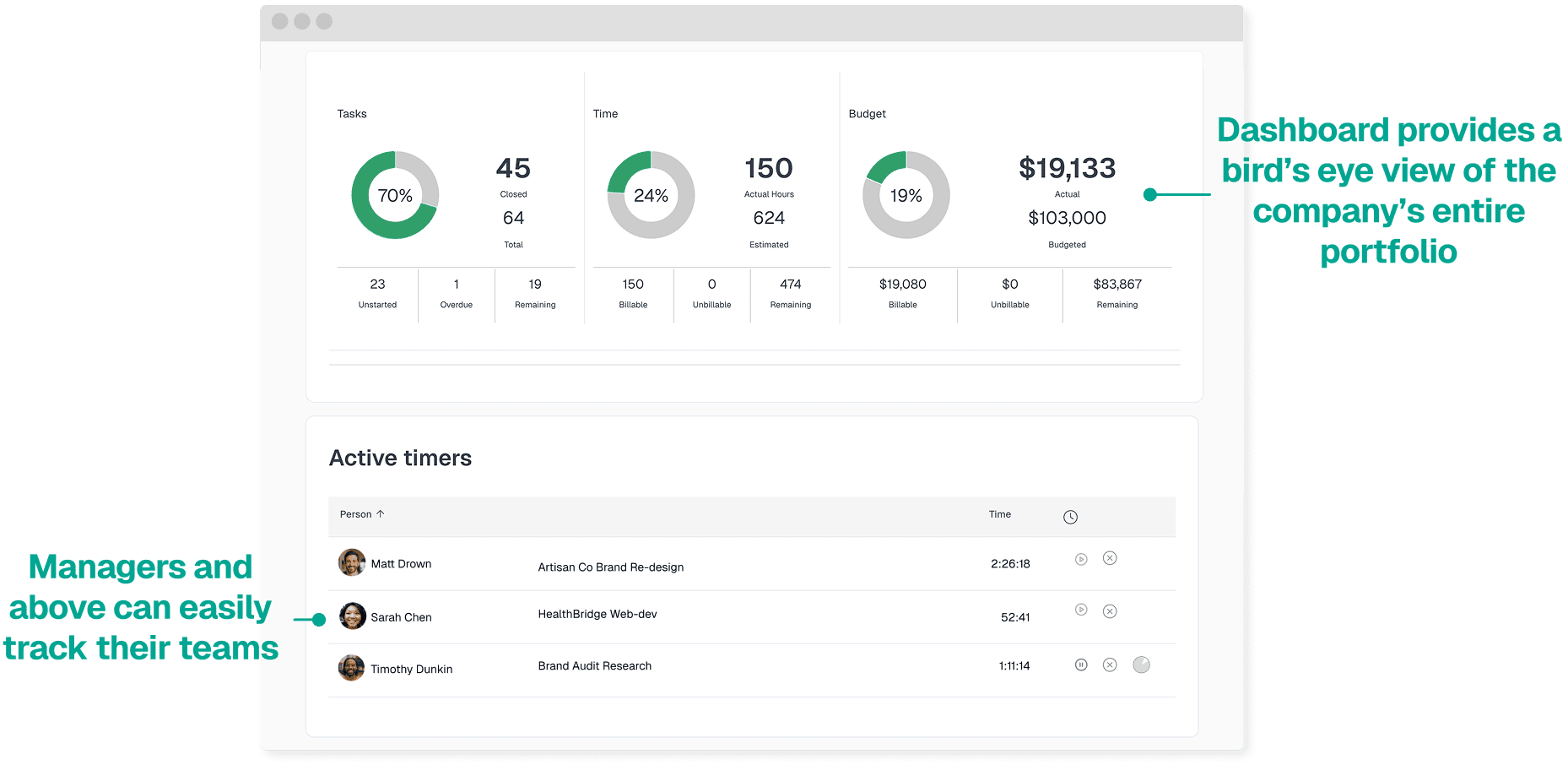The height and width of the screenshot is (765, 1568).
Task: Click the pie progress indicator on Timothy's row
Action: tap(1141, 665)
